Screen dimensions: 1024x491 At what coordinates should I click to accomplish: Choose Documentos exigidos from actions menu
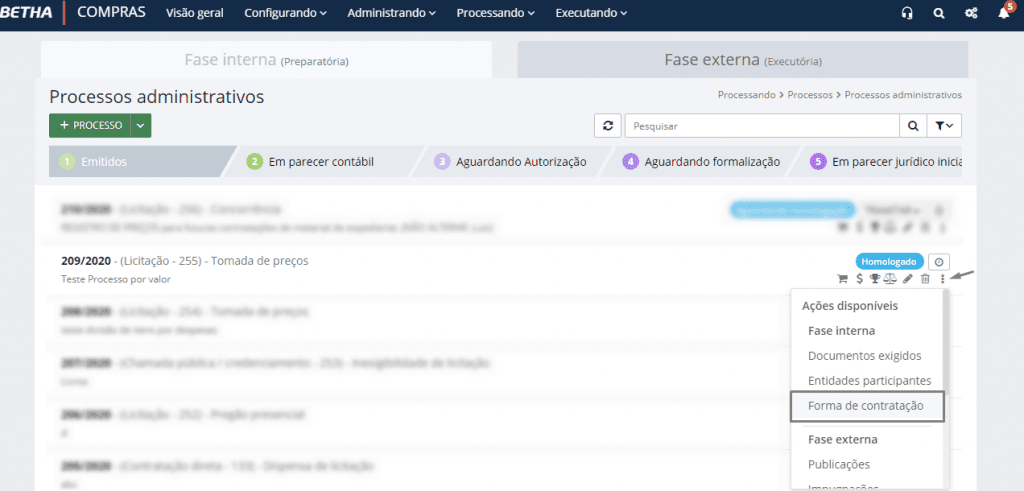865,356
